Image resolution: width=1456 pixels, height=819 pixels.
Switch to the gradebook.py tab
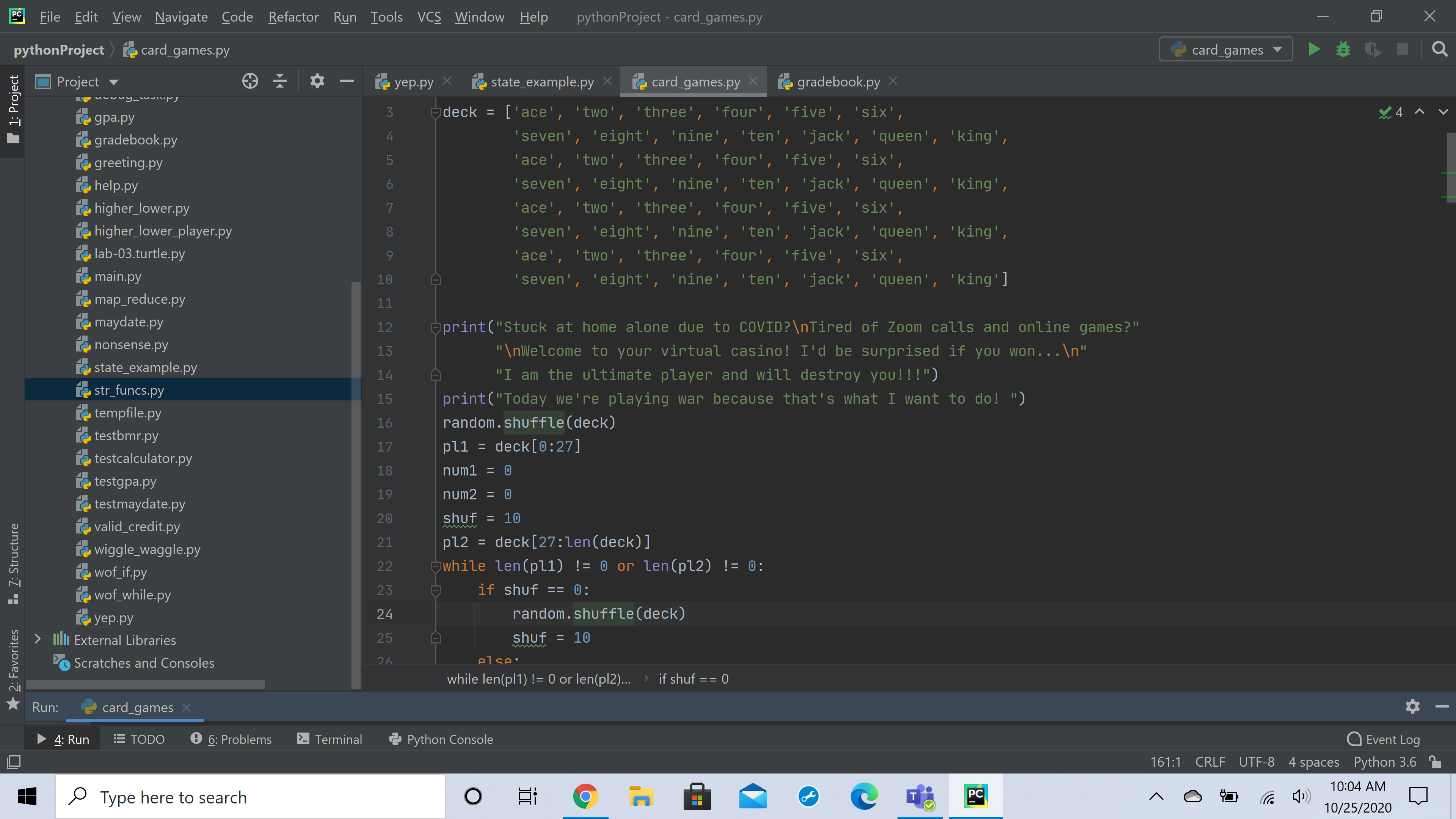tap(838, 82)
